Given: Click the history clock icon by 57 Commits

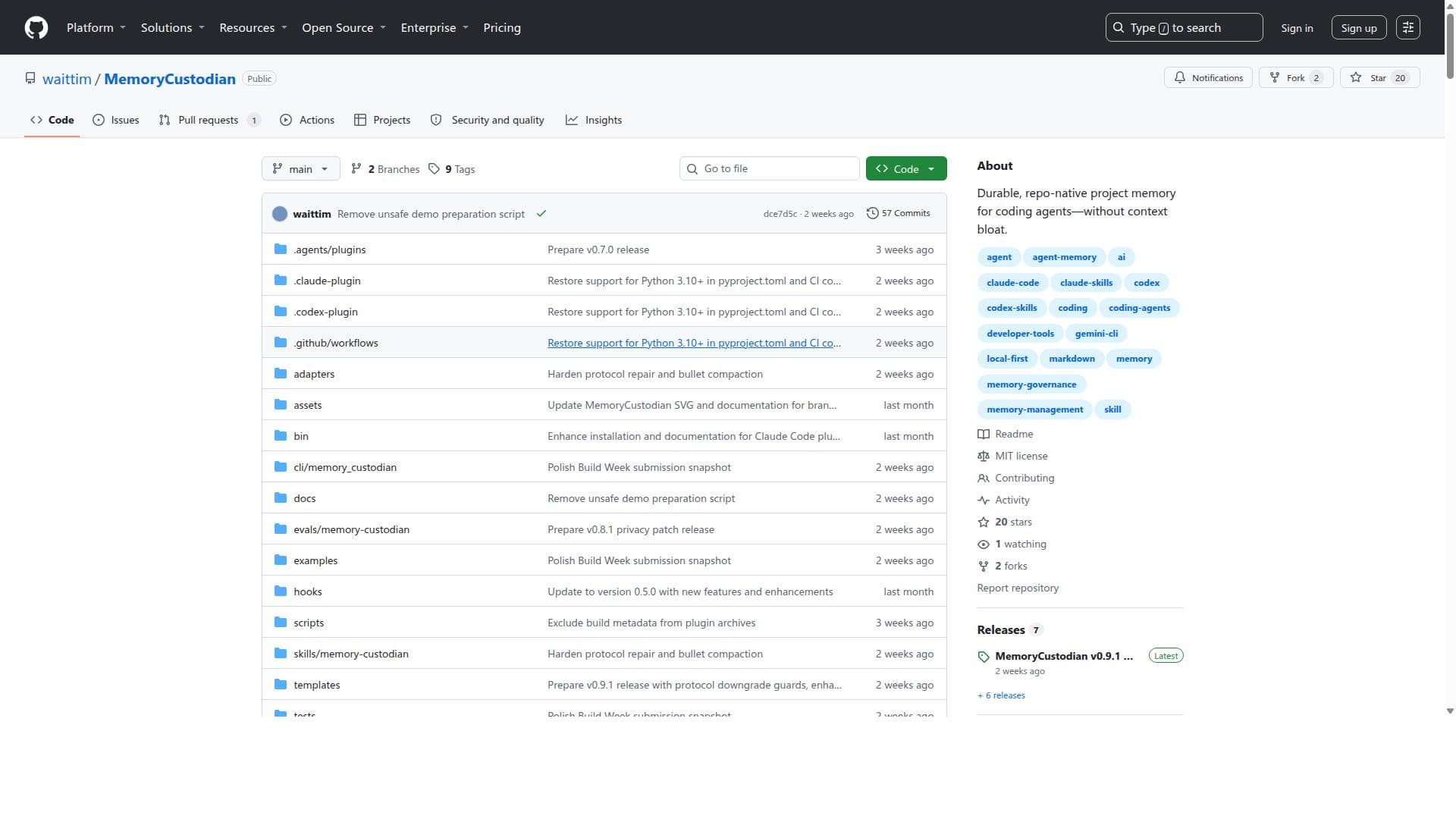Looking at the screenshot, I should [873, 213].
